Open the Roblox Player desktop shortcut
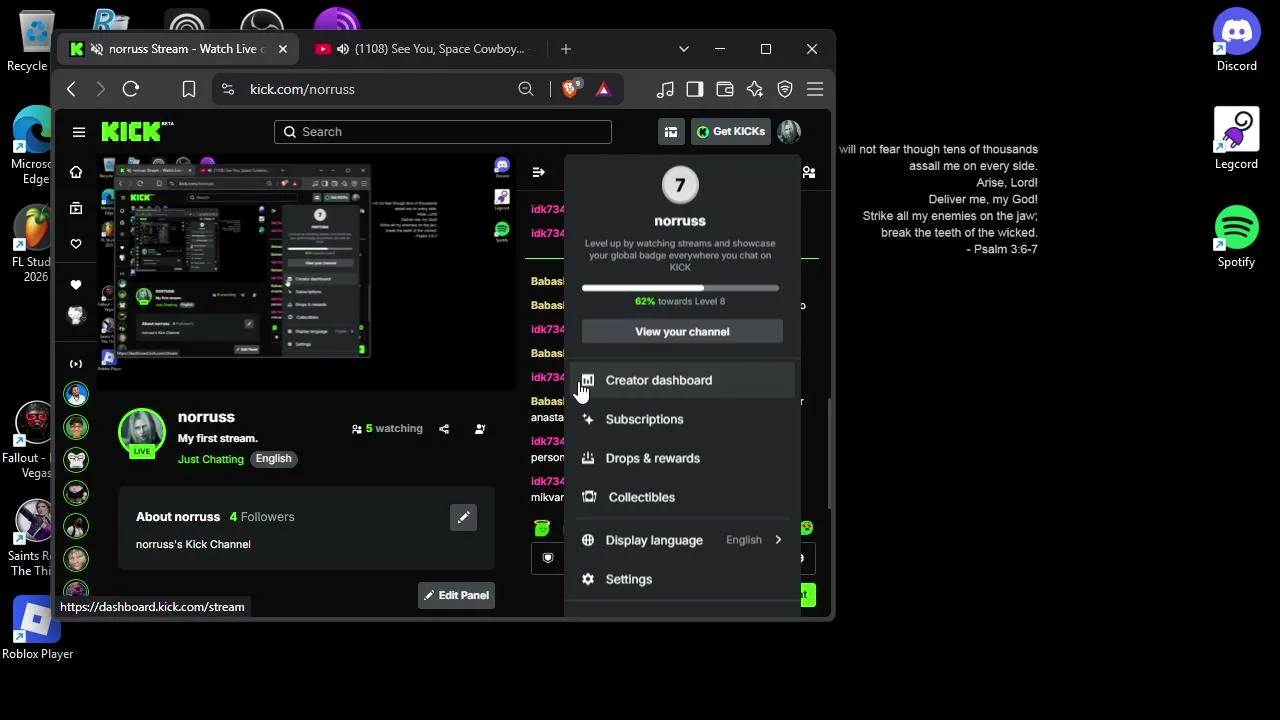 tap(37, 629)
